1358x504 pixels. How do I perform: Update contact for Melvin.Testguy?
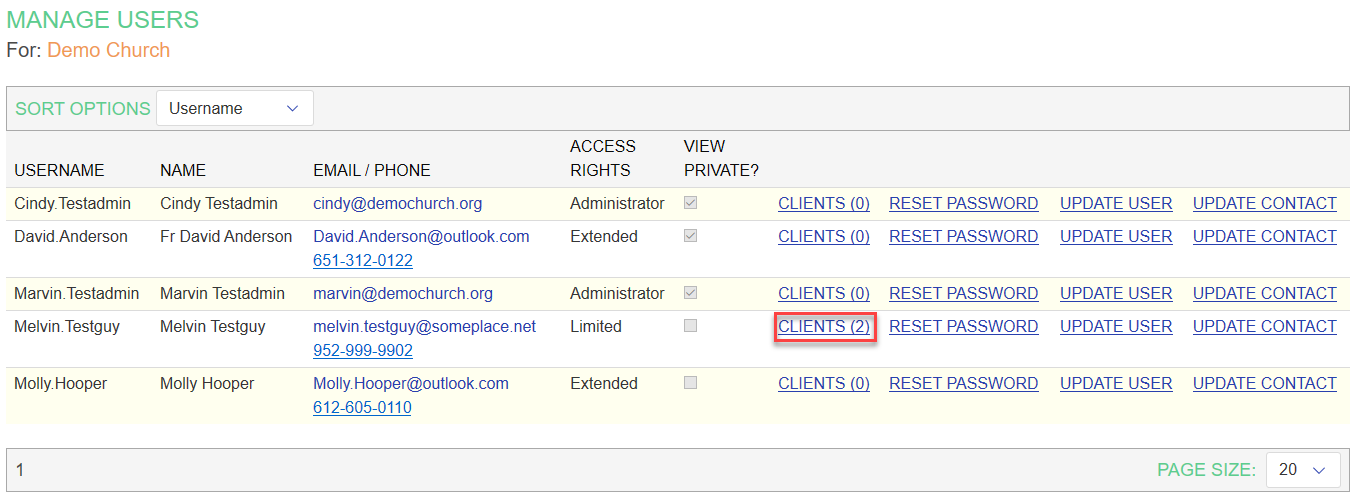pos(1264,326)
